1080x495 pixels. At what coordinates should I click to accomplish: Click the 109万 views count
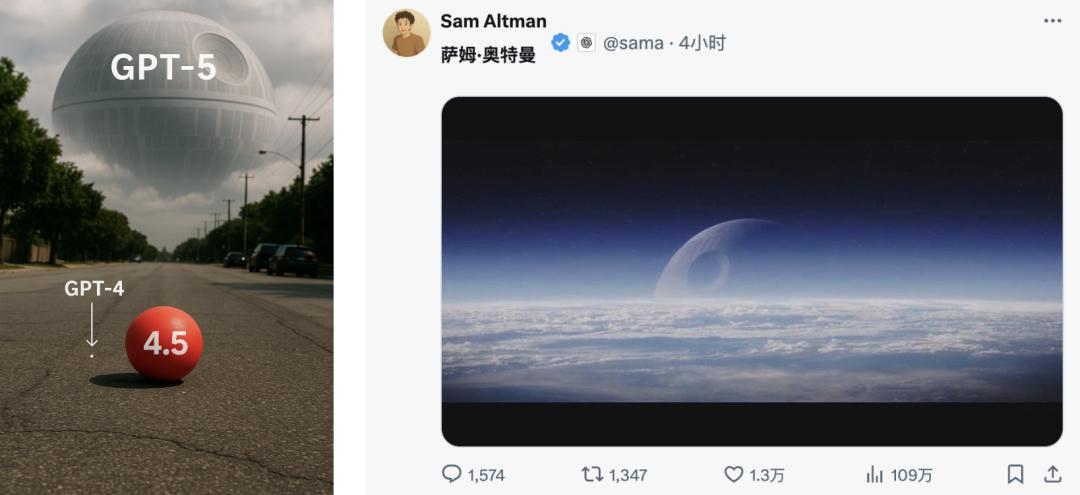pyautogui.click(x=911, y=475)
